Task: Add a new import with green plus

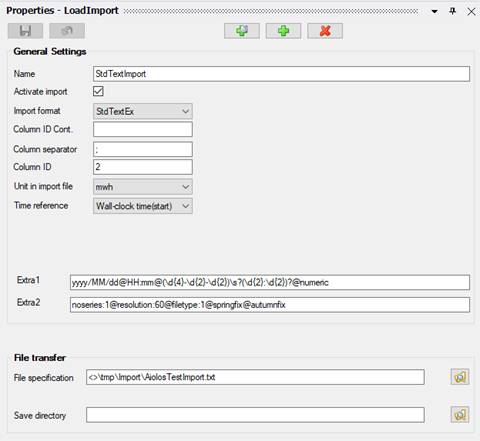Action: [283, 31]
